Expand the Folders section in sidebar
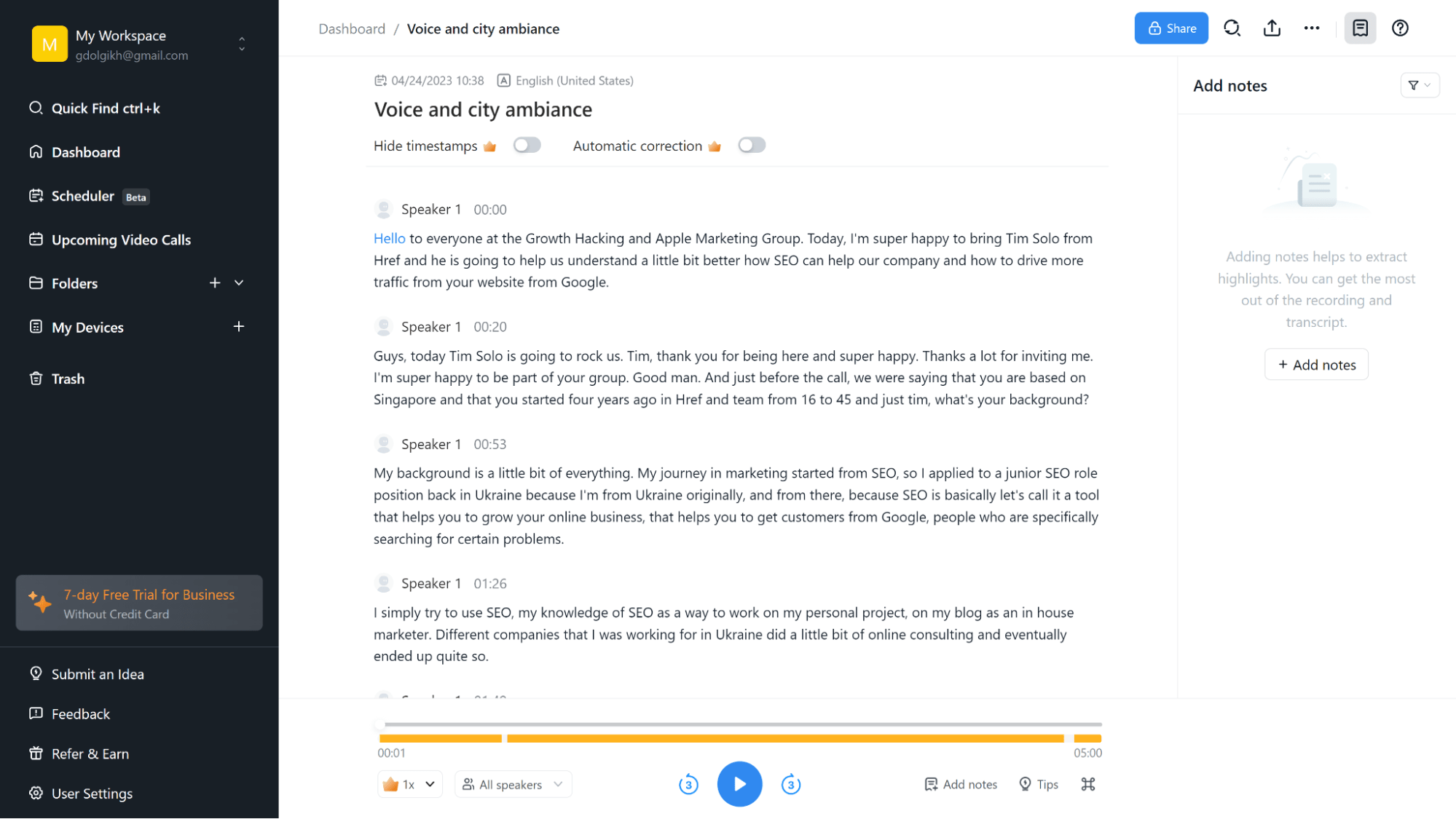Screen dimensions: 1456x819 click(239, 283)
